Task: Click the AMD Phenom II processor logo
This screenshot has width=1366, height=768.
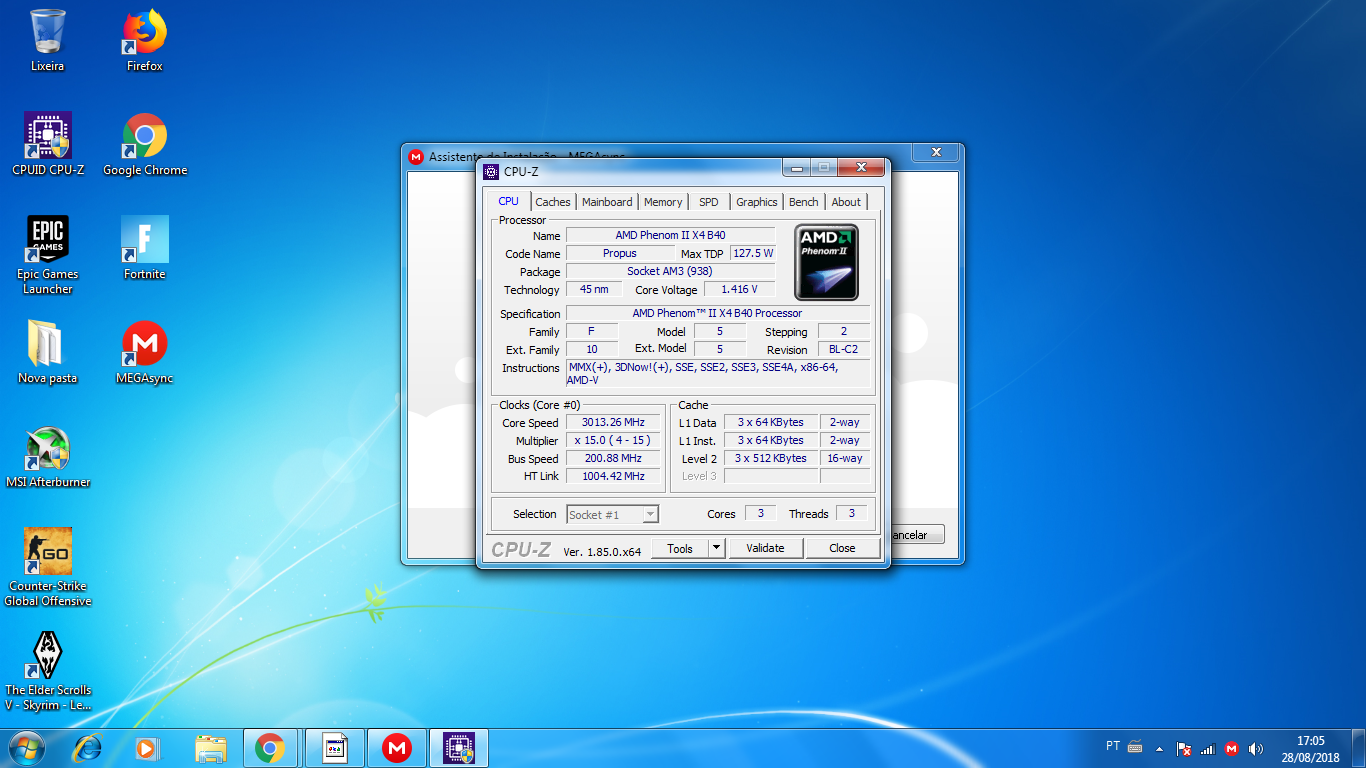Action: coord(826,262)
